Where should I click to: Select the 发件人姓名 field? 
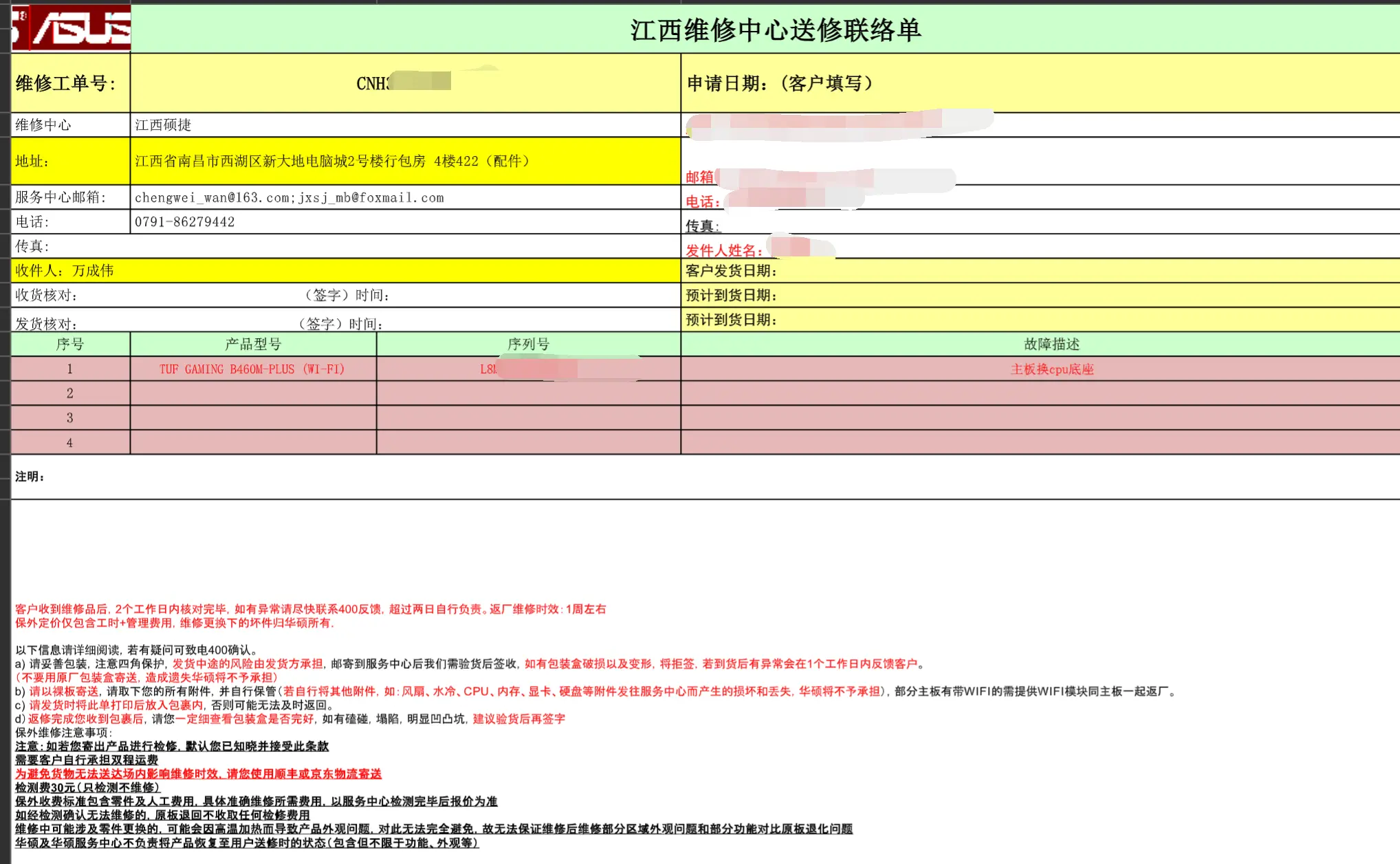point(1040,247)
